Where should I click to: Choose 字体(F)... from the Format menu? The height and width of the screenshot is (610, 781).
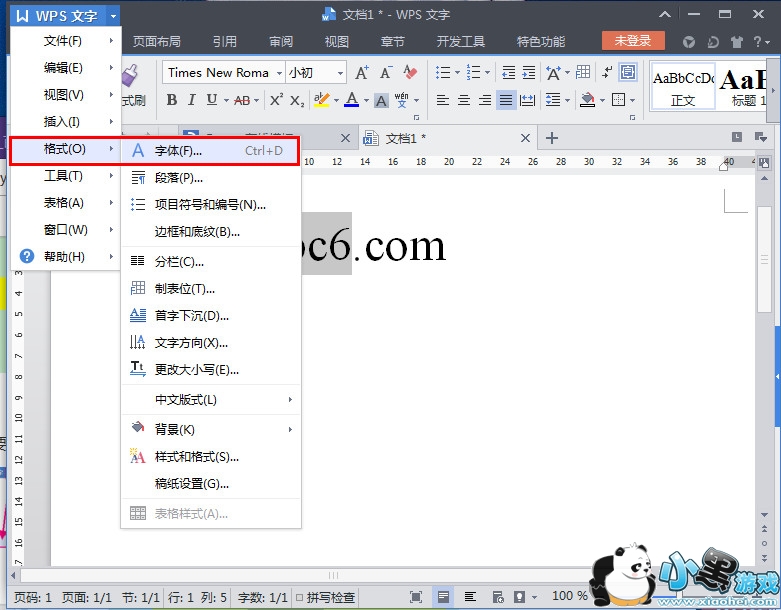(210, 150)
